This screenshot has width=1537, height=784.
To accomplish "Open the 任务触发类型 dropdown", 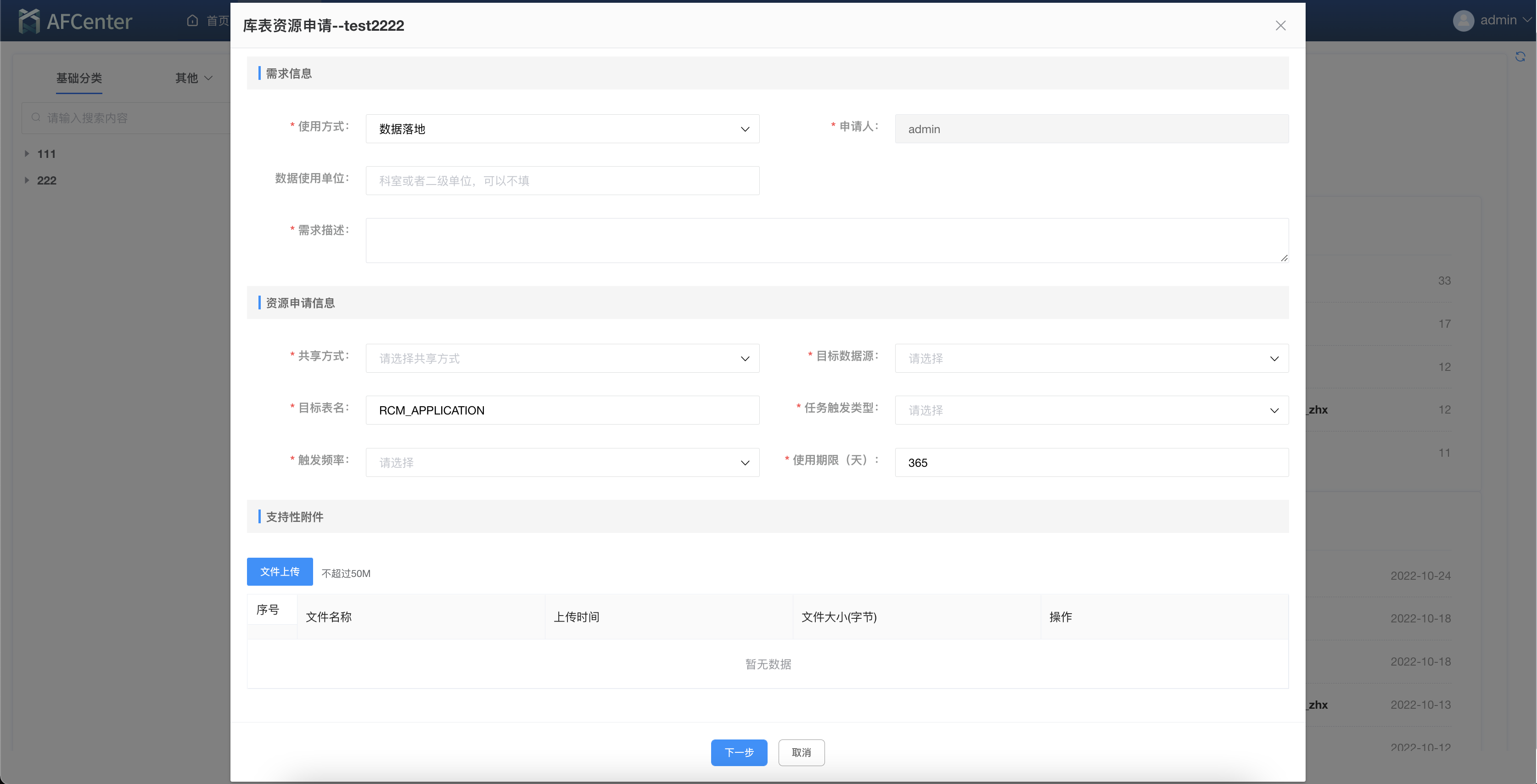I will click(1091, 410).
